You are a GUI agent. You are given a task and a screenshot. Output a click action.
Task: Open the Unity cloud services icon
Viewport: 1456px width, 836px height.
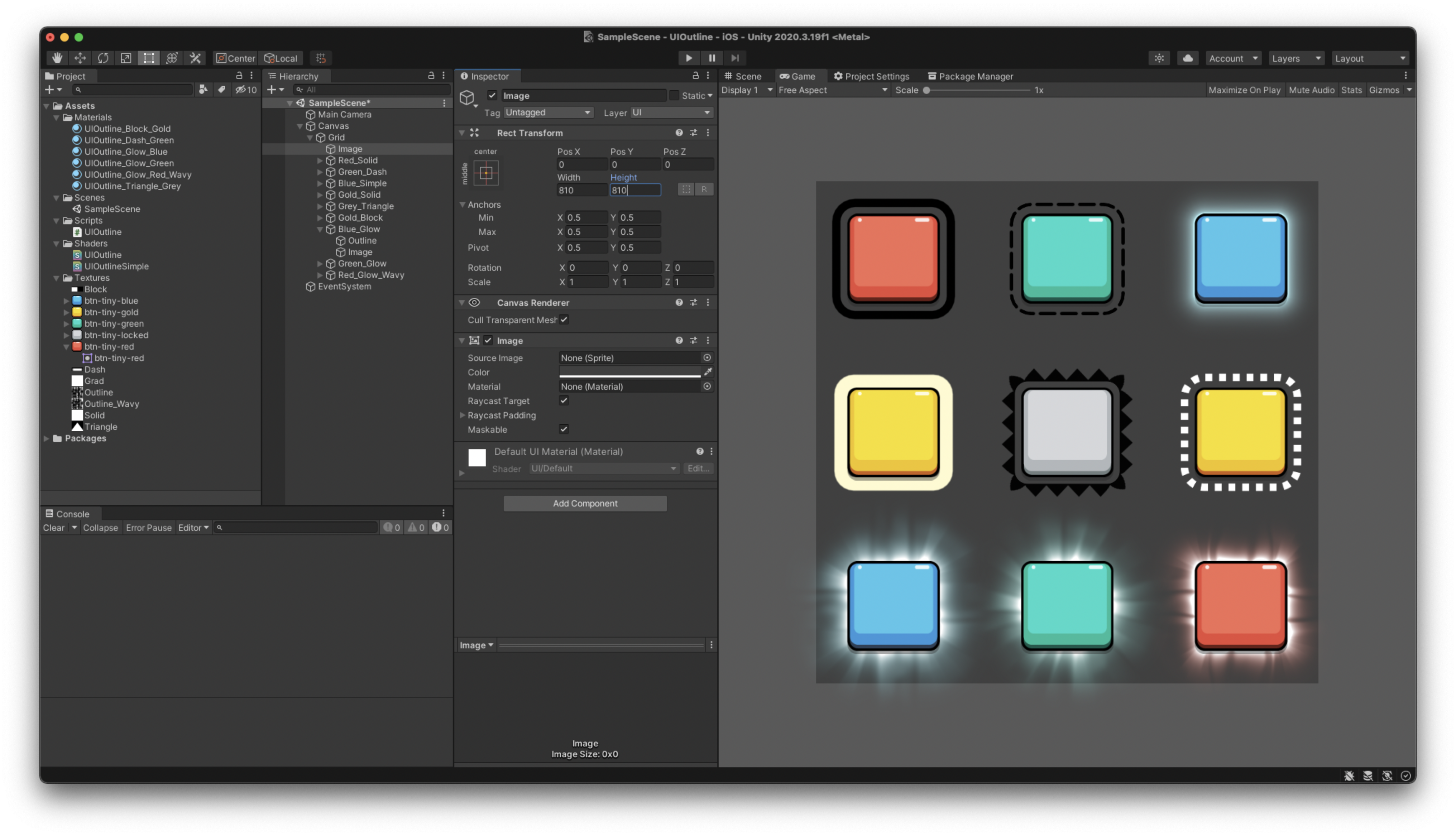(1187, 57)
